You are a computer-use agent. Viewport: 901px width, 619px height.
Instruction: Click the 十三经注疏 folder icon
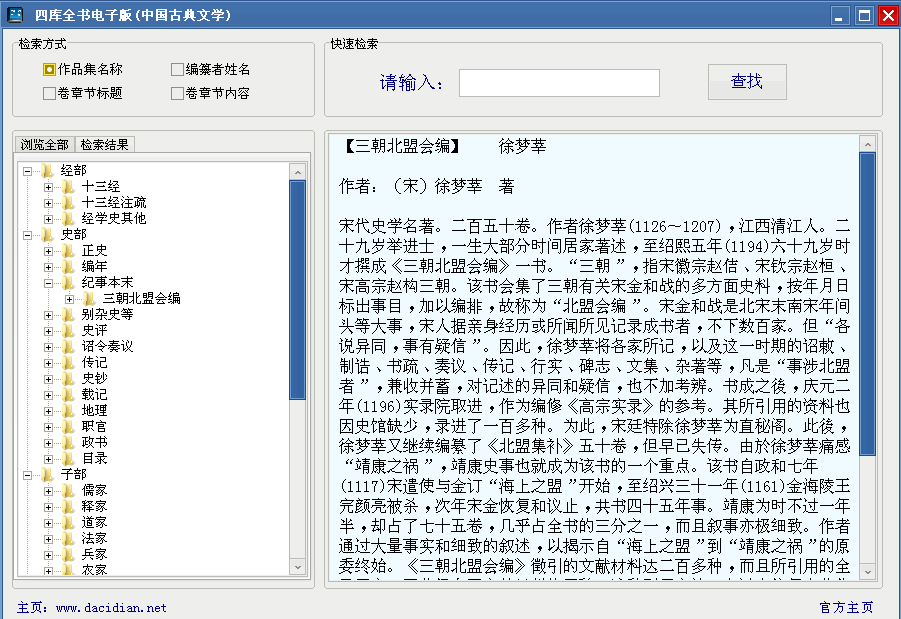pos(68,203)
